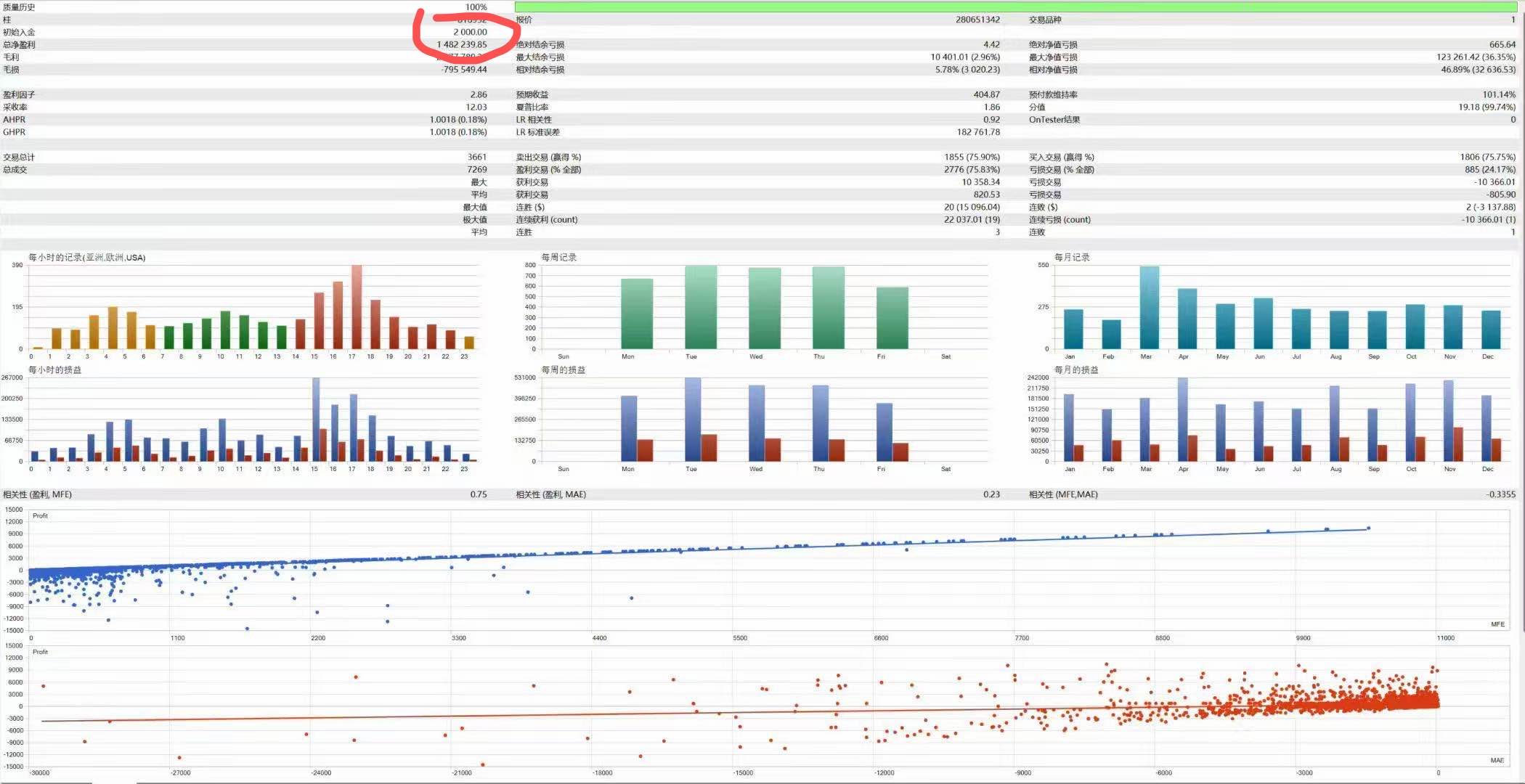Click the Apr blue bar in 每月的损益
The width and height of the screenshot is (1525, 784).
(x=1183, y=421)
